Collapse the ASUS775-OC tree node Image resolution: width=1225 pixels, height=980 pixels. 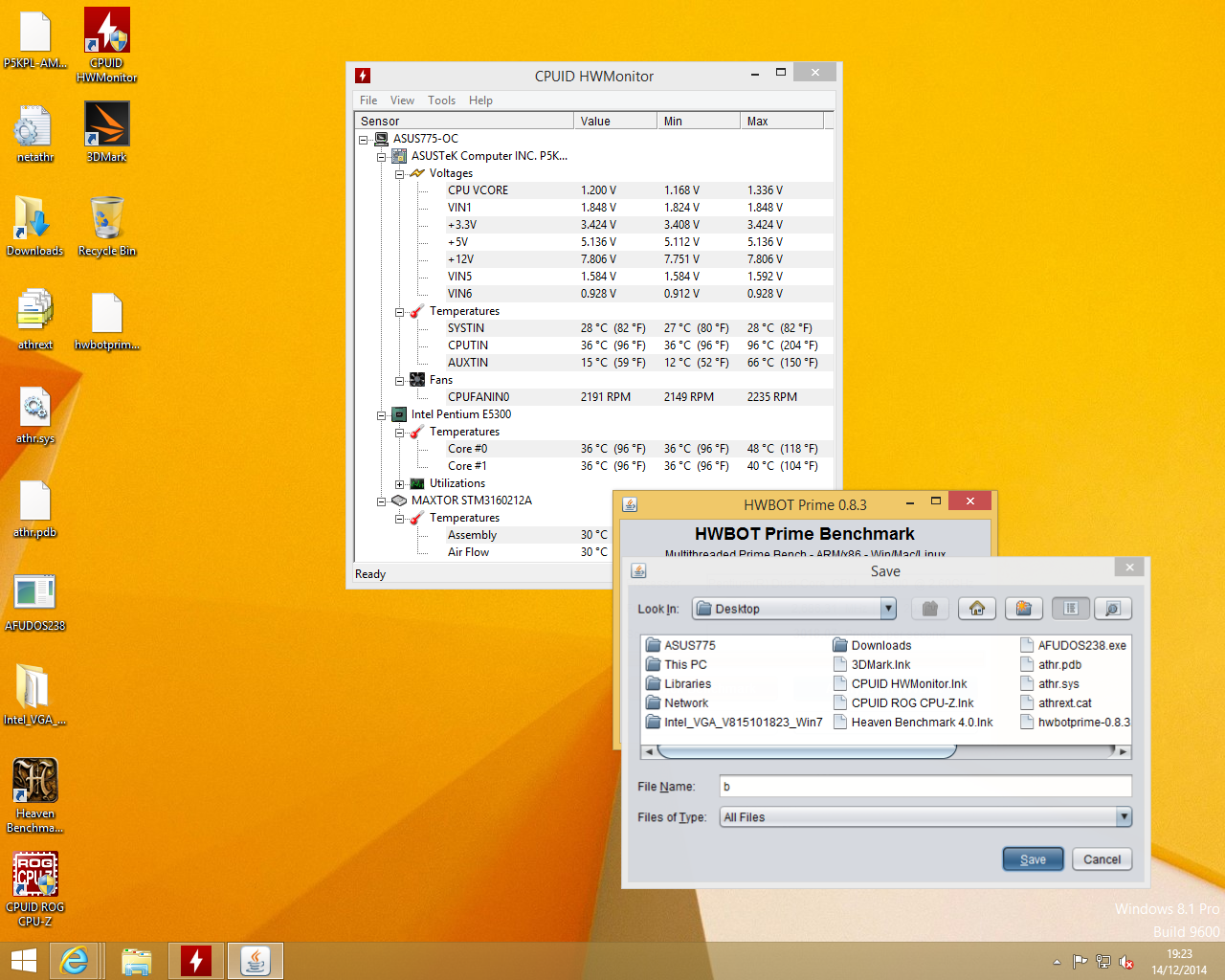point(364,140)
